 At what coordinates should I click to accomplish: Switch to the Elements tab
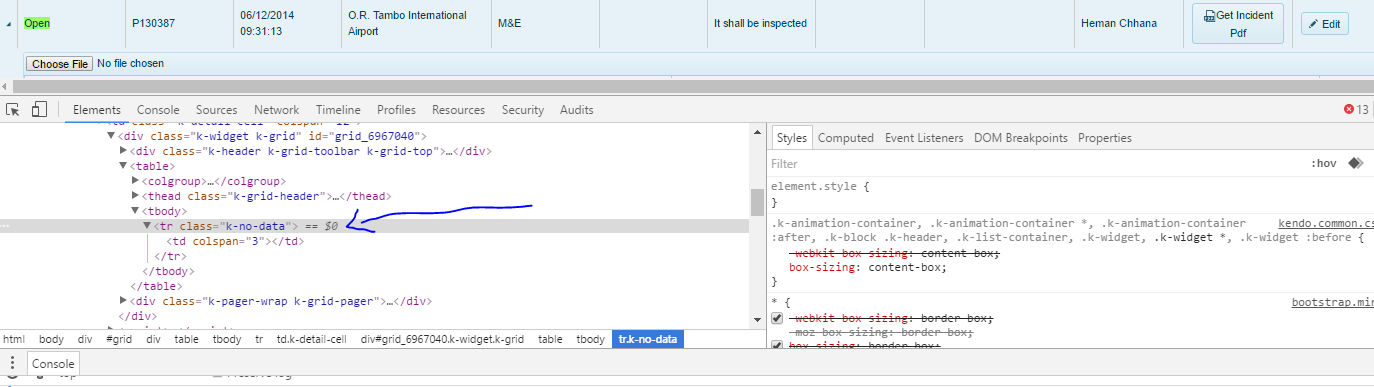pyautogui.click(x=97, y=110)
